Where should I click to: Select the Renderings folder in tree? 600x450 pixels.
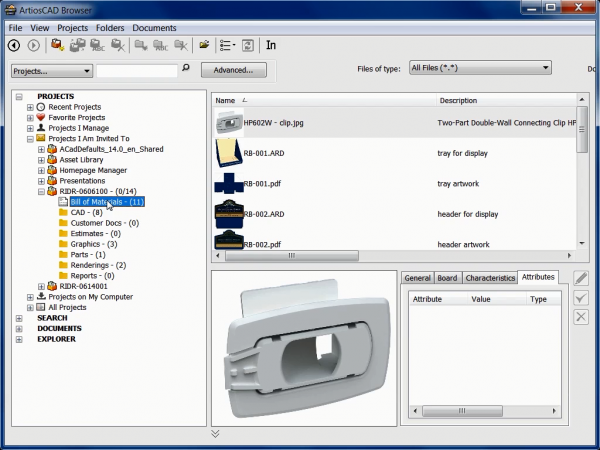tap(91, 265)
